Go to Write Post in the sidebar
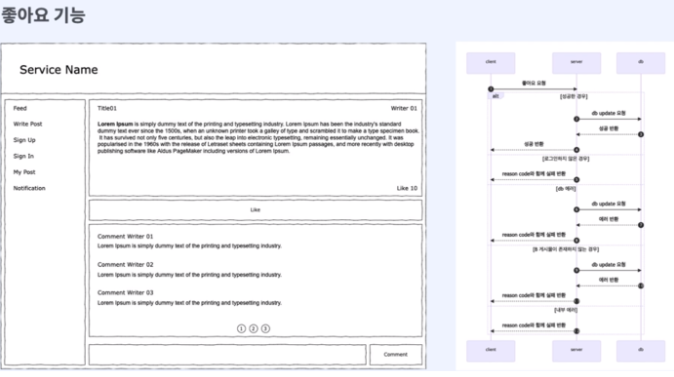This screenshot has width=674, height=377. point(28,124)
